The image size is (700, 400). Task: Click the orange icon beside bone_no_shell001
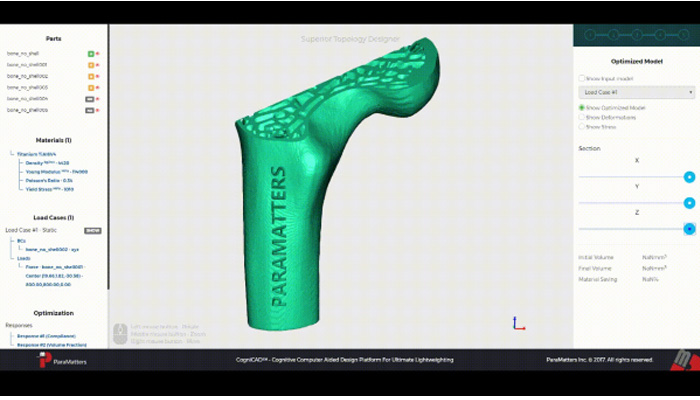(91, 65)
